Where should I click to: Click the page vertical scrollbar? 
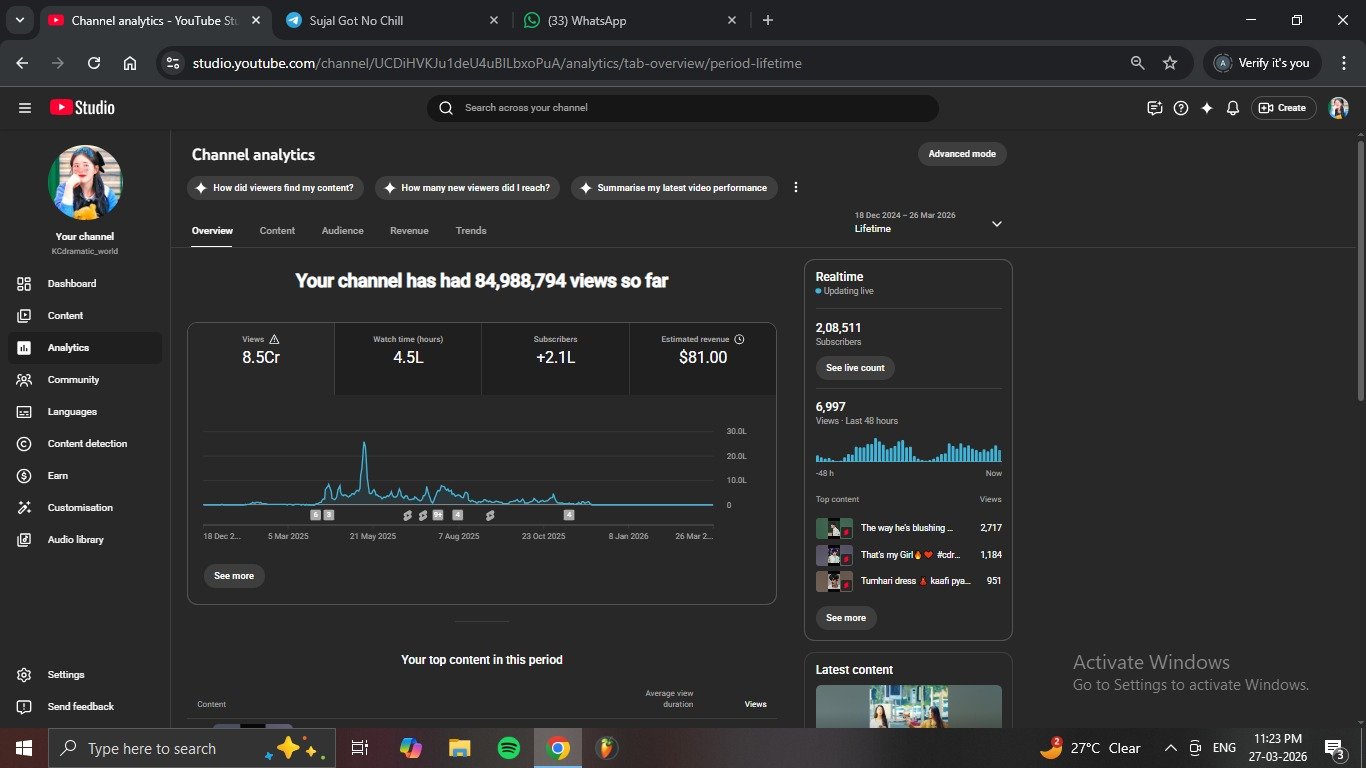tap(1360, 270)
